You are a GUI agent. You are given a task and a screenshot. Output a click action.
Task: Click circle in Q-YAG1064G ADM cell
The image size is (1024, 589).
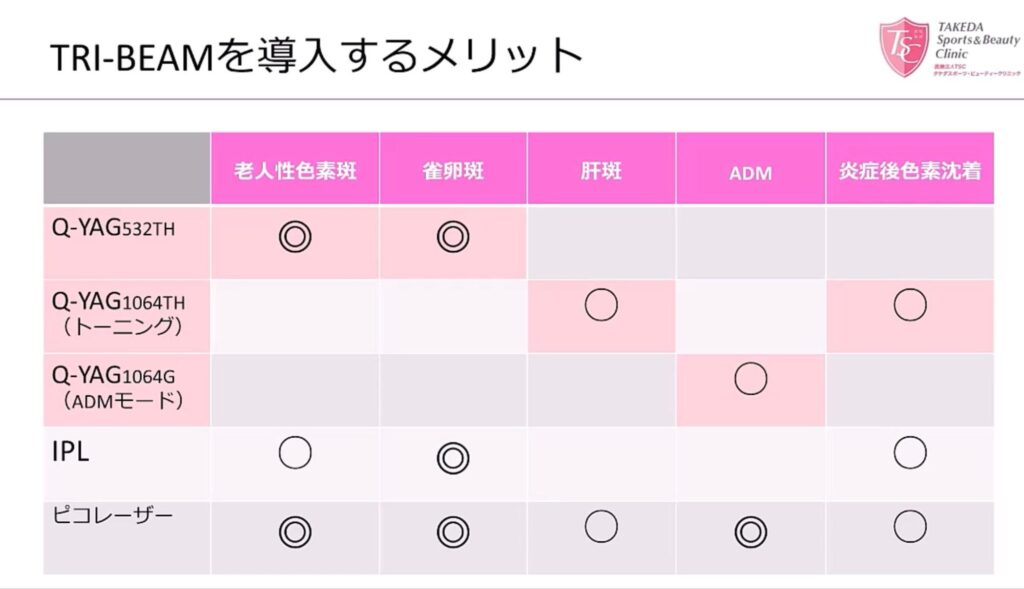click(751, 379)
